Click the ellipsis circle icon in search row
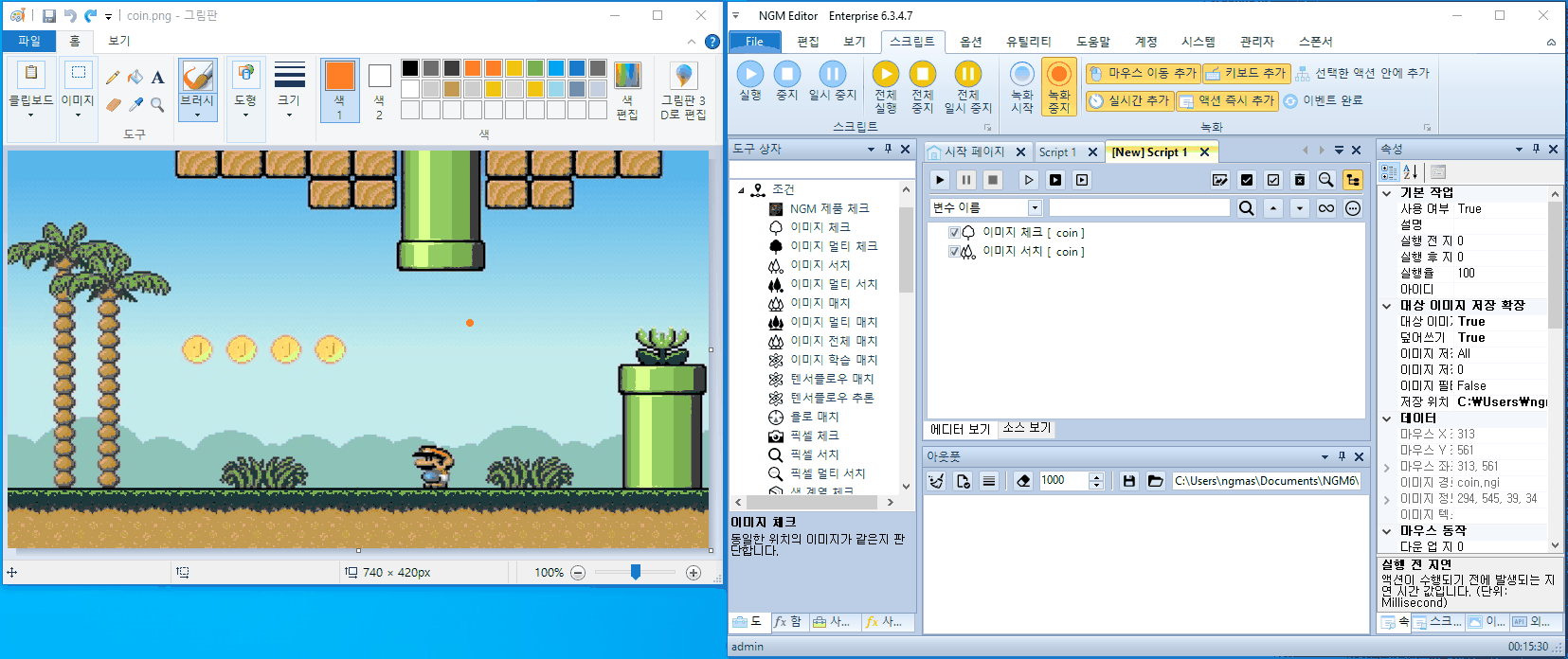 (x=1352, y=208)
